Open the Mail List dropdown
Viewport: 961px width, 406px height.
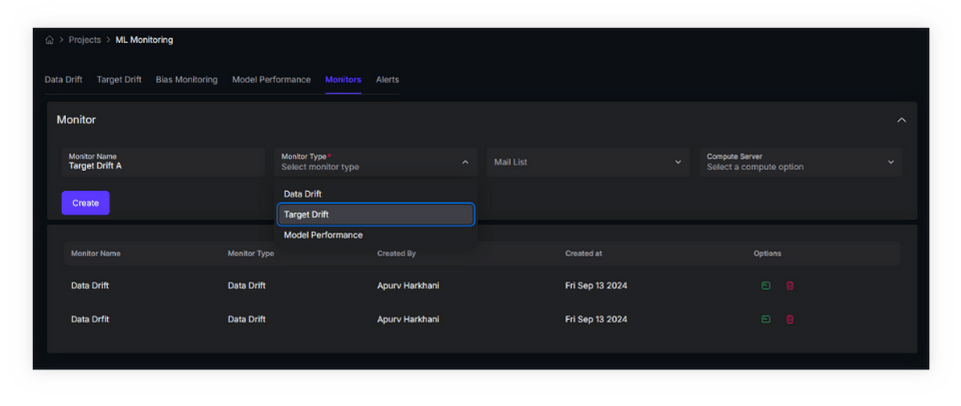click(588, 162)
